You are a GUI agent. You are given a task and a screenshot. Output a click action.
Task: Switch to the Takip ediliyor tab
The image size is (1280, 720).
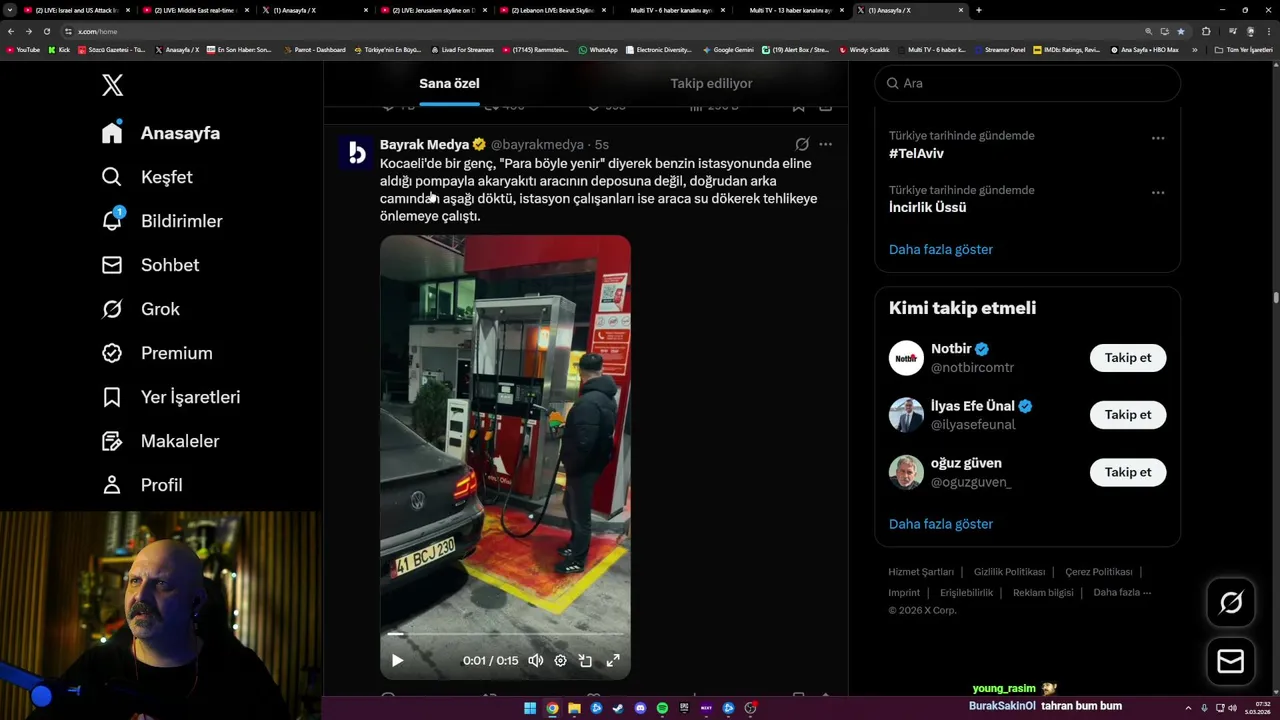(711, 84)
